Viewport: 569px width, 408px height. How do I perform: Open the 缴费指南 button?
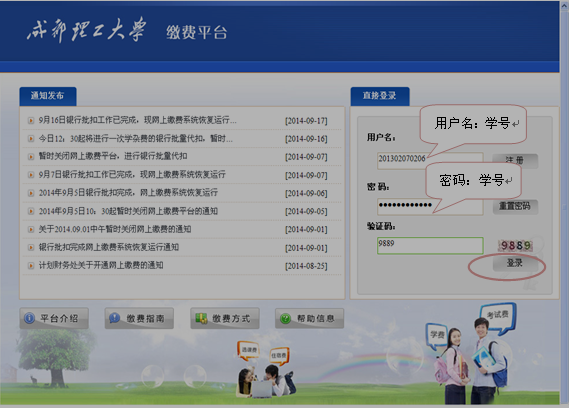pyautogui.click(x=139, y=318)
